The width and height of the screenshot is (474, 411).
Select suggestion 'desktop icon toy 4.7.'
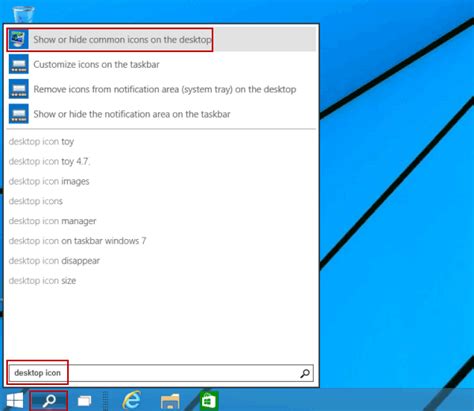pos(49,162)
